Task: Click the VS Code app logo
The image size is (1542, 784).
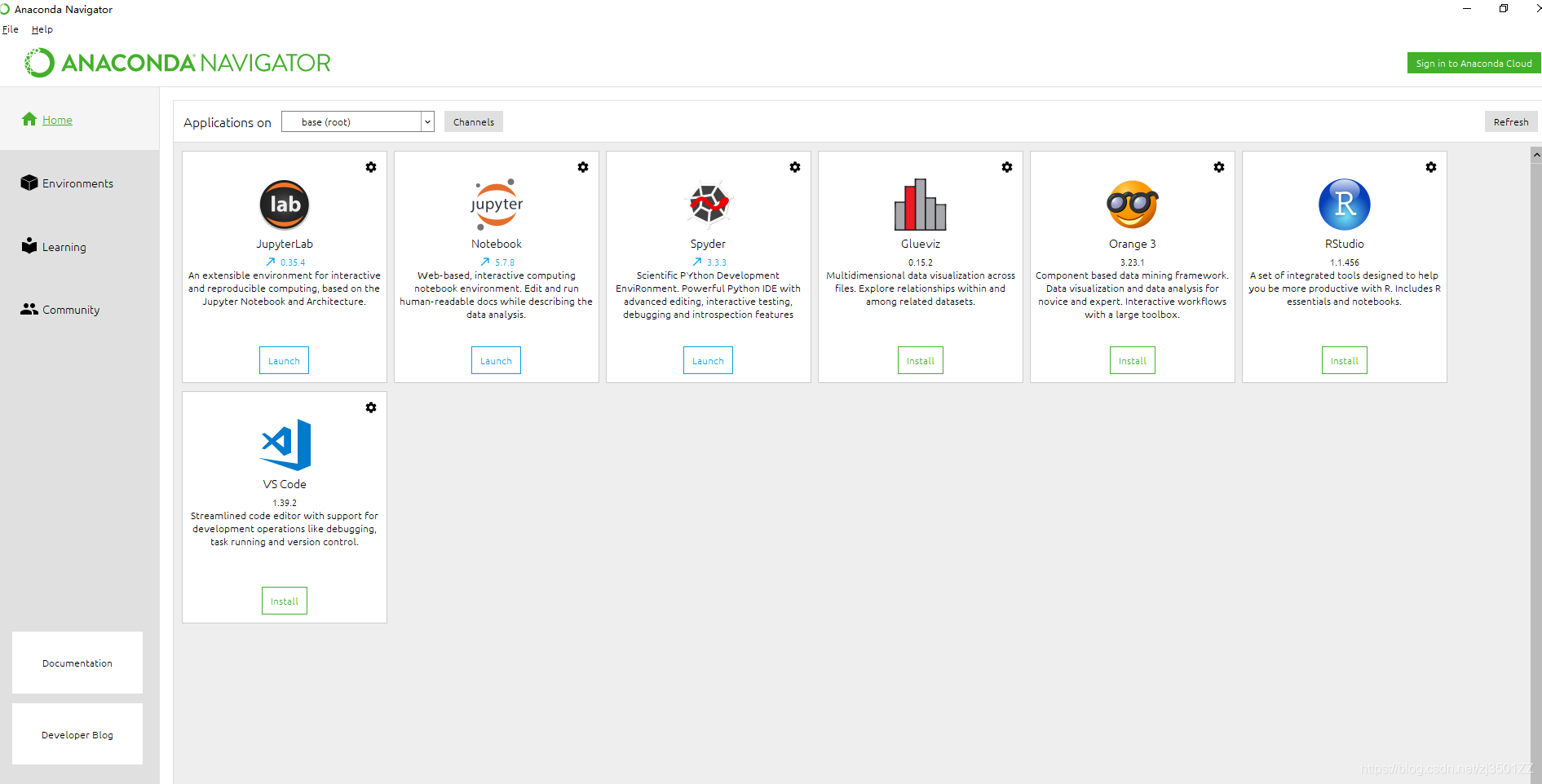Action: pyautogui.click(x=286, y=445)
